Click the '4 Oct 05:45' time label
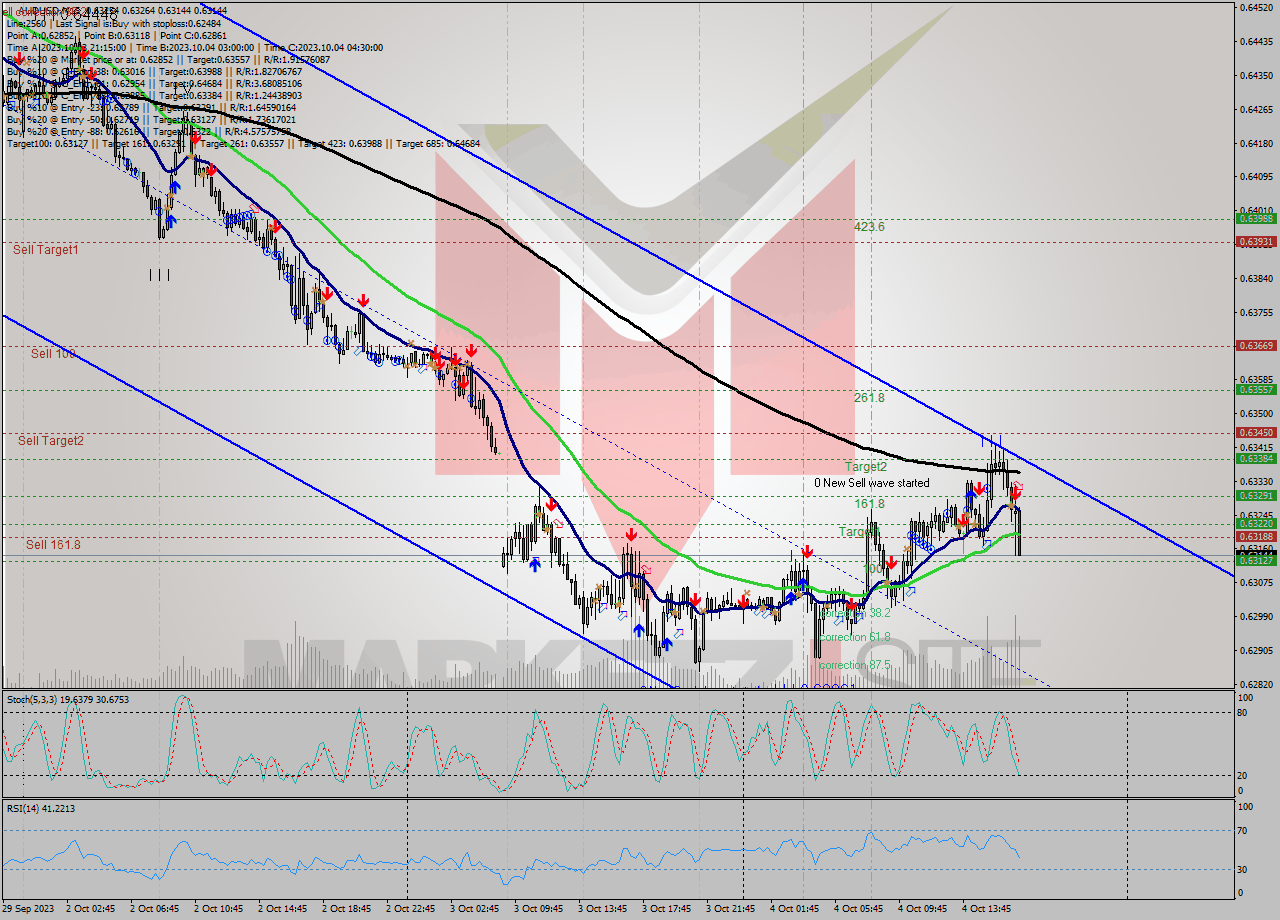 (858, 909)
